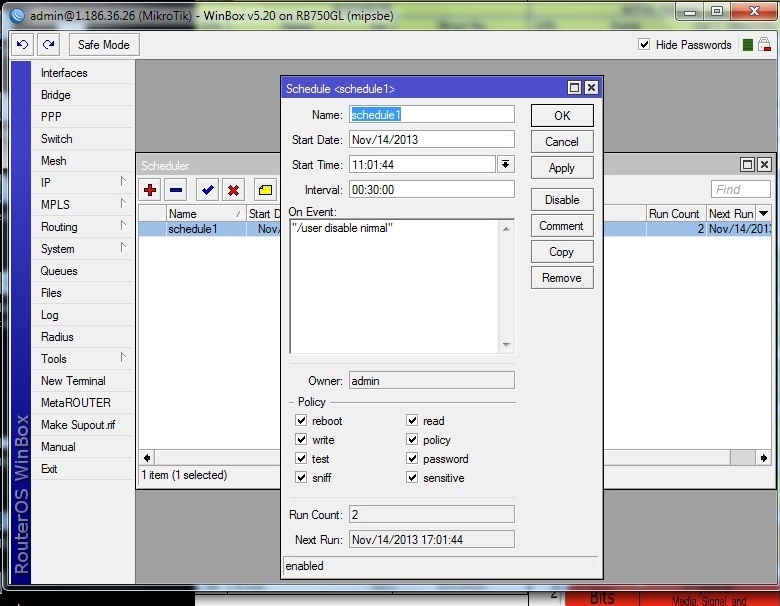Uncheck the Hide Passwords checkbox
780x606 pixels.
(644, 44)
